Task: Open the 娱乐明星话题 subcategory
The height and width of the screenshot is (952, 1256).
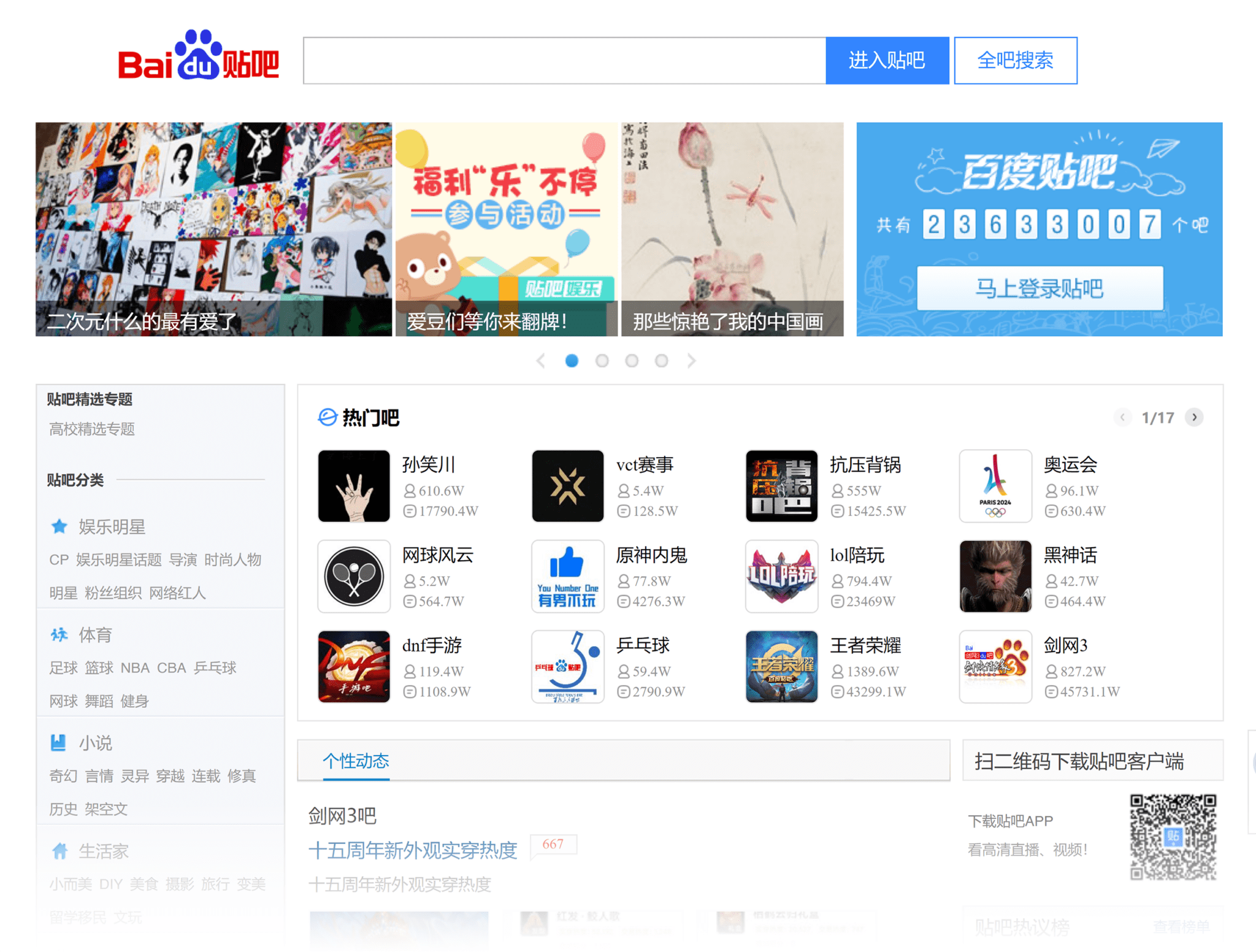Action: coord(119,559)
